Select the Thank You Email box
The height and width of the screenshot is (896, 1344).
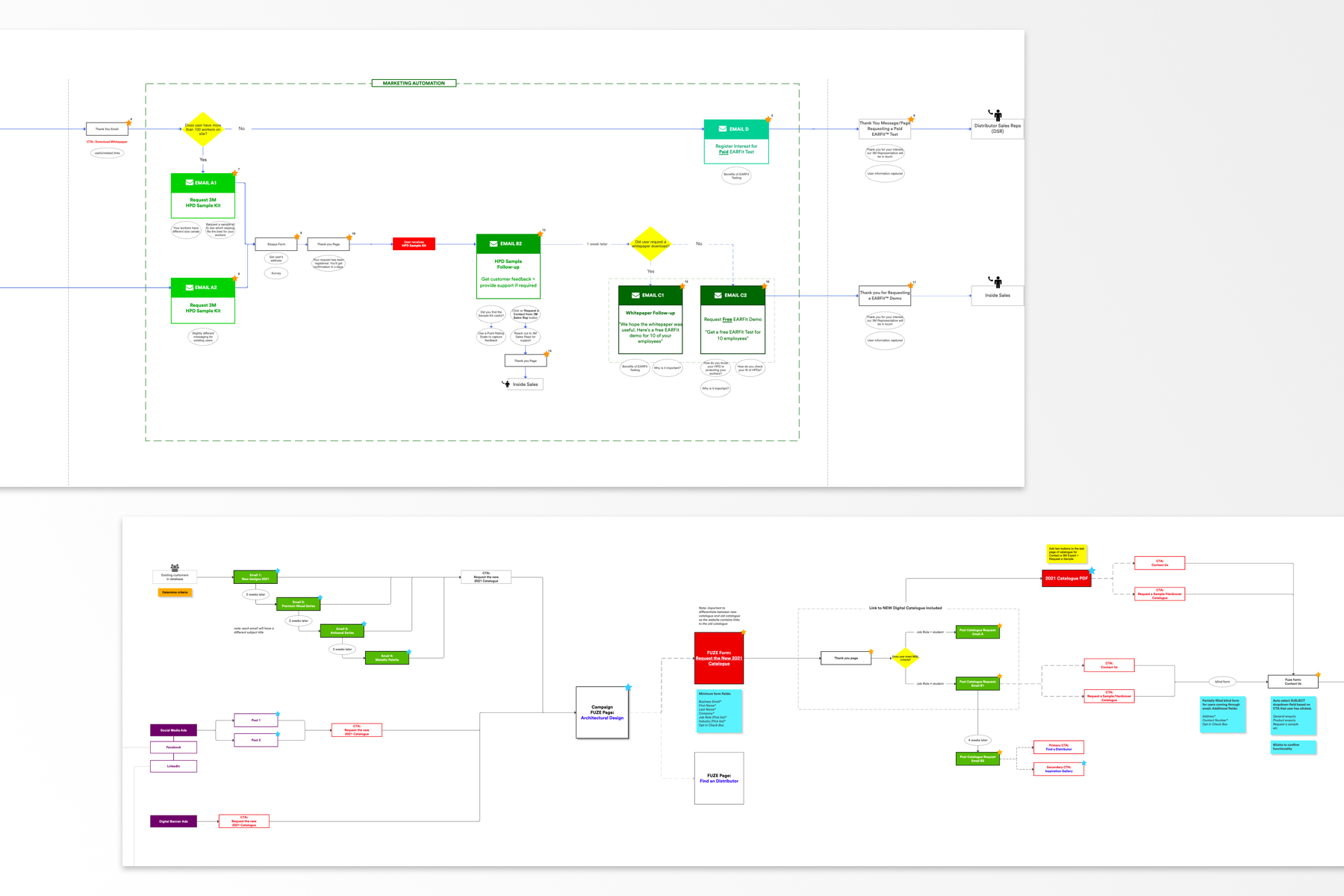click(x=107, y=128)
